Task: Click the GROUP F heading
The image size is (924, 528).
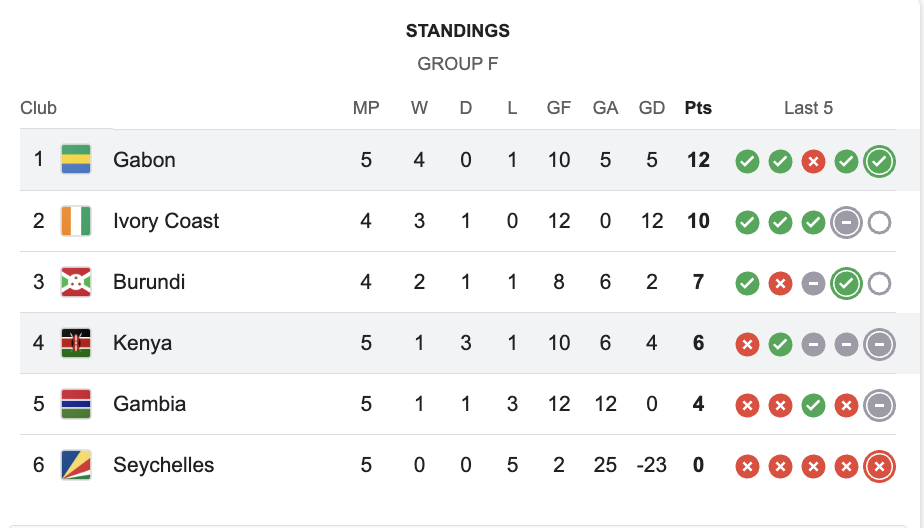Action: tap(457, 64)
